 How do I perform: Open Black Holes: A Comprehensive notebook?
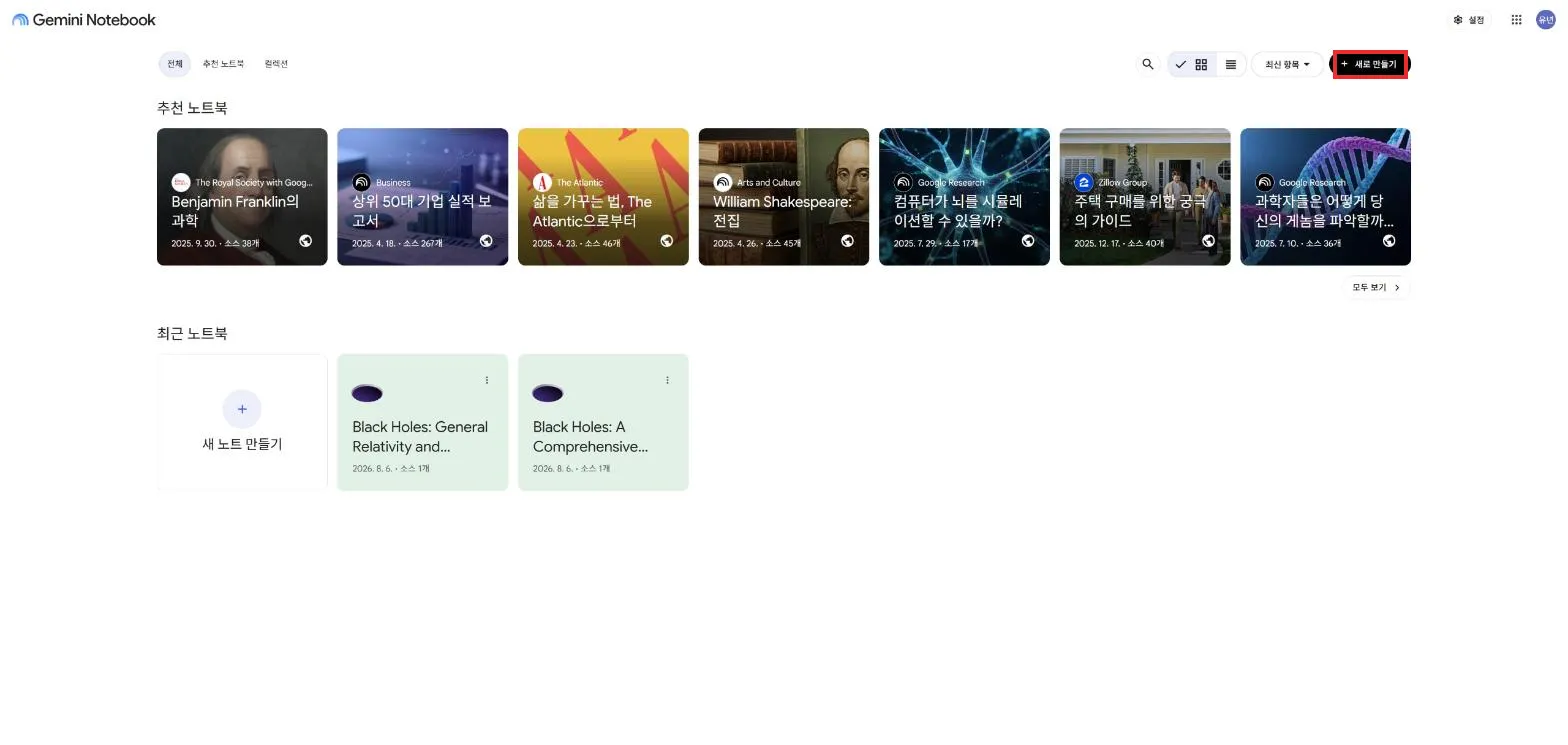[603, 422]
